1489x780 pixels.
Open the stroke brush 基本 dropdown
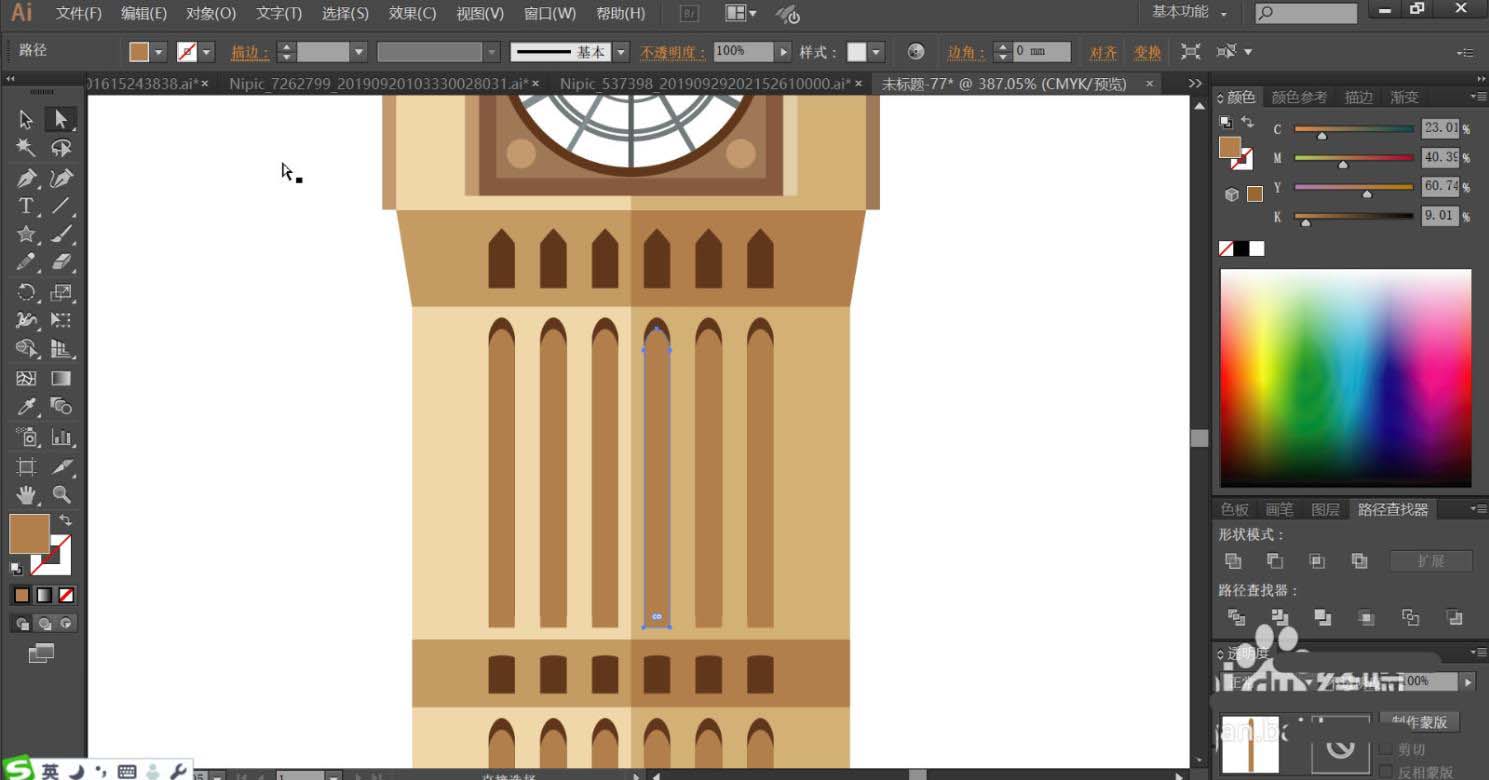[621, 52]
